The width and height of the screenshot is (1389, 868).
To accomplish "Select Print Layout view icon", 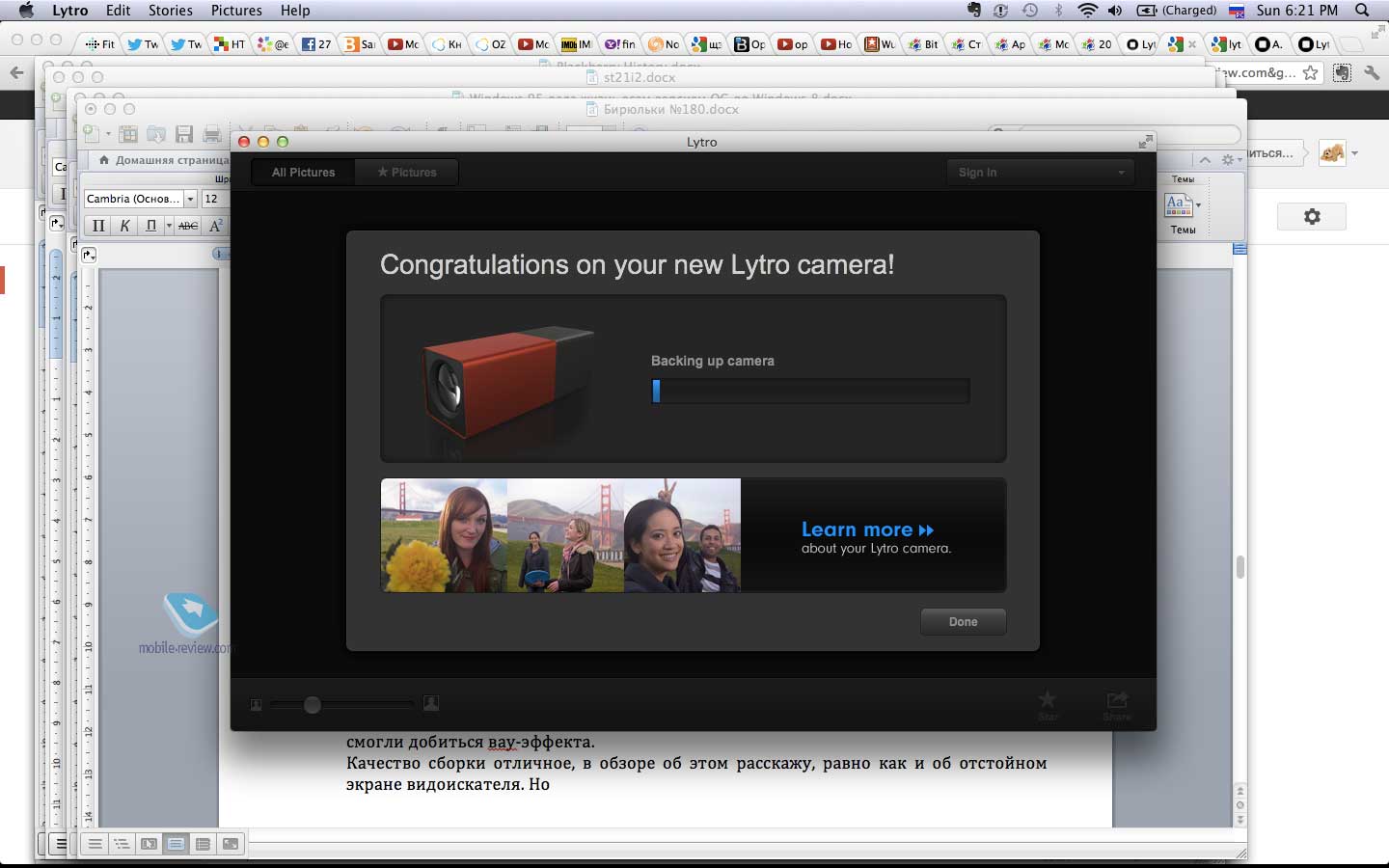I will 176,844.
